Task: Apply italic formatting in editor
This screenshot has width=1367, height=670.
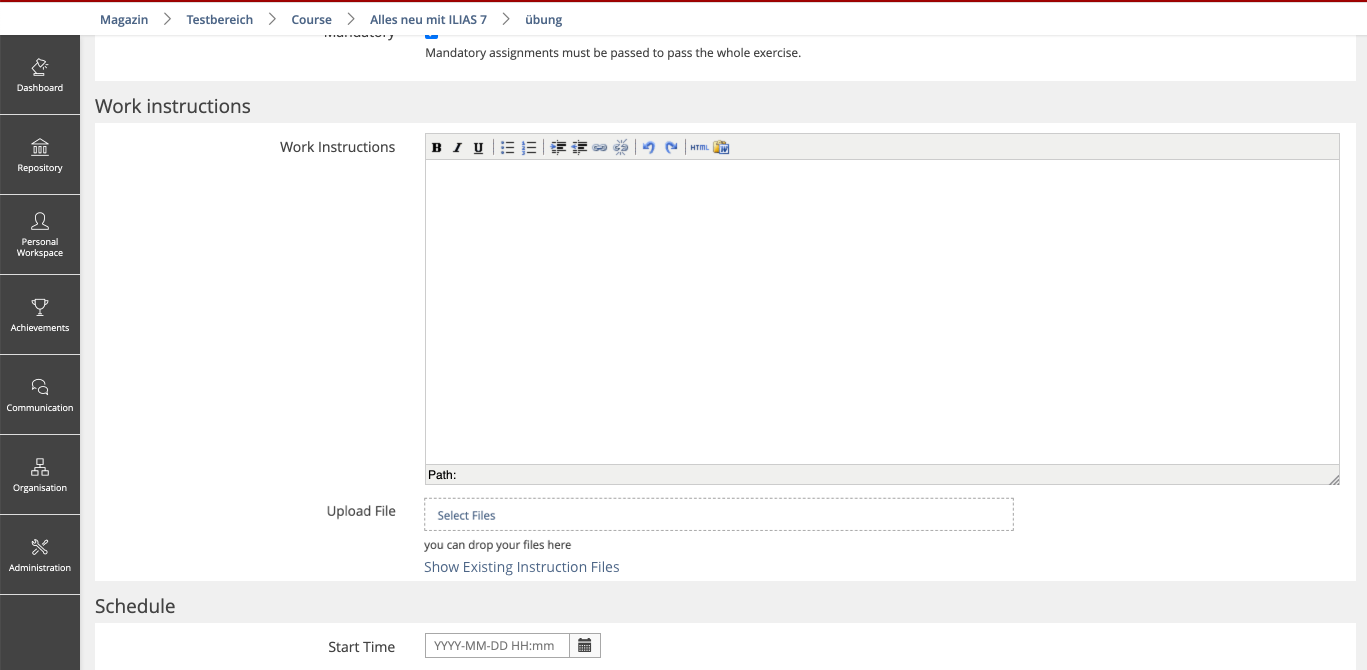Action: [457, 148]
